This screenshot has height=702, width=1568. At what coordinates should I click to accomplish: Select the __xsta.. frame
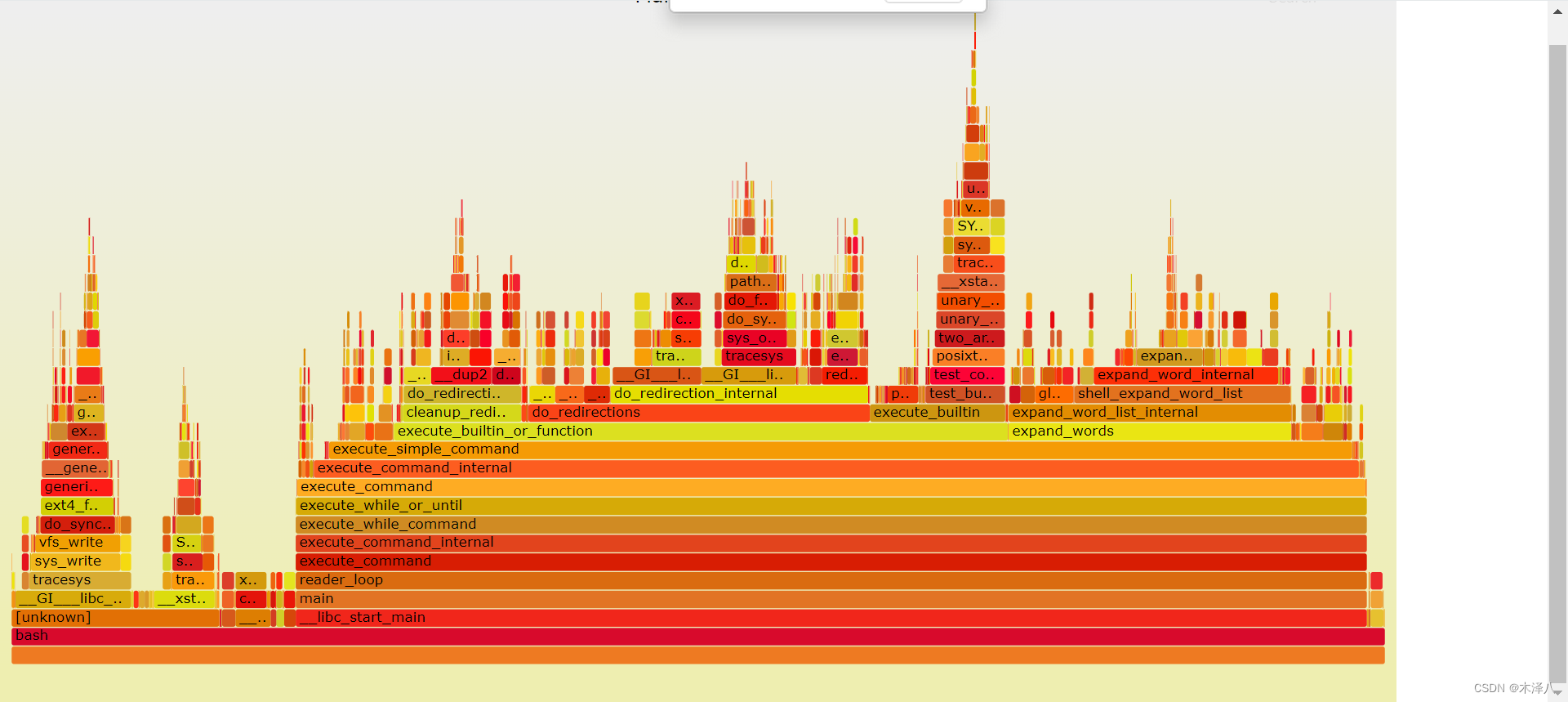click(971, 281)
